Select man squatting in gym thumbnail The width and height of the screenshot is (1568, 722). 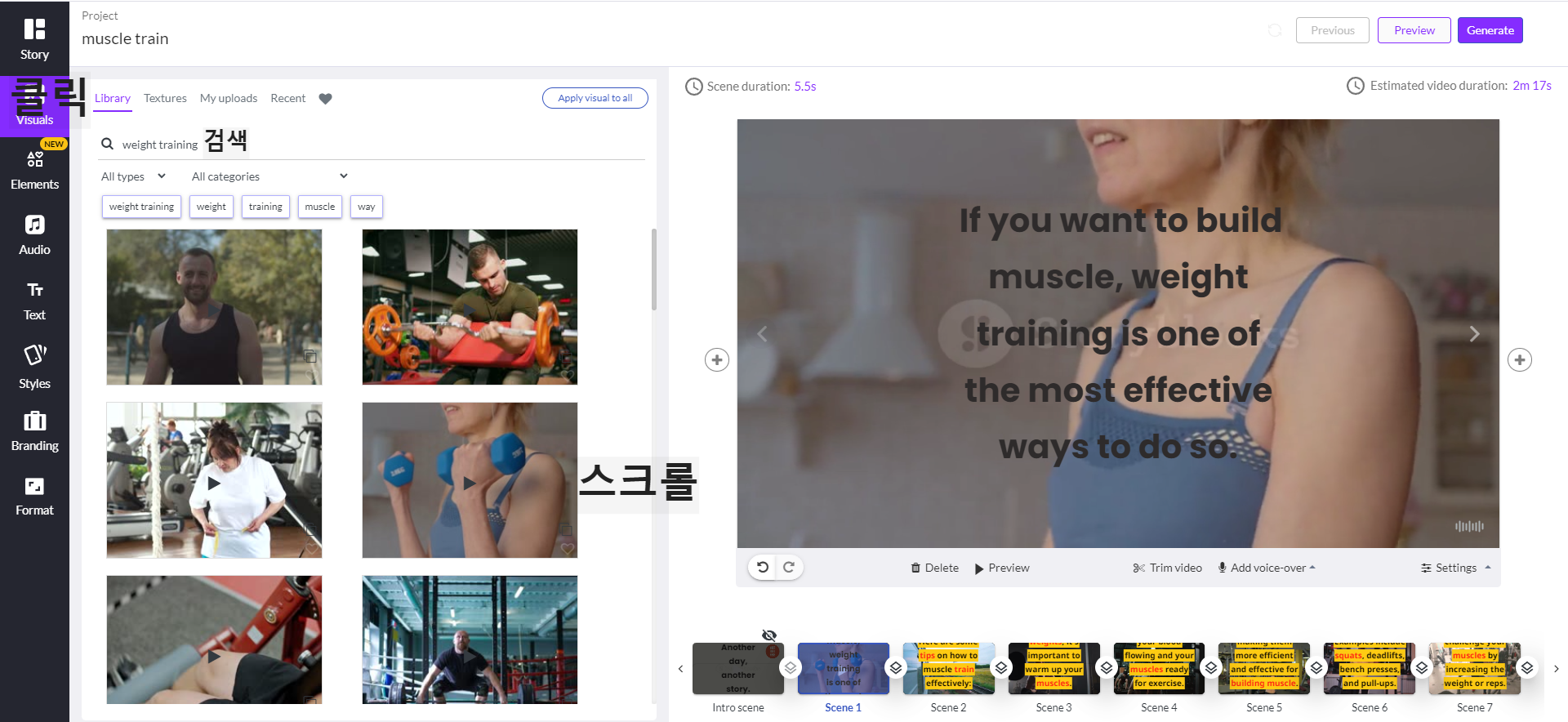pyautogui.click(x=470, y=640)
